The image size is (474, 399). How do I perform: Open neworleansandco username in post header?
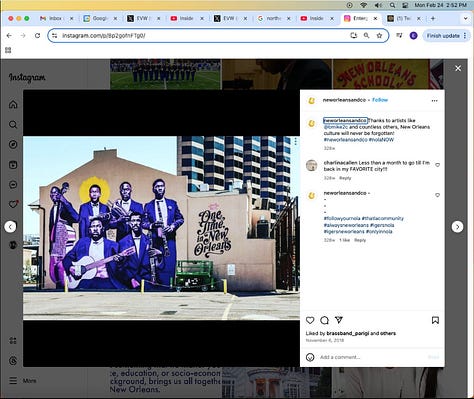(344, 100)
